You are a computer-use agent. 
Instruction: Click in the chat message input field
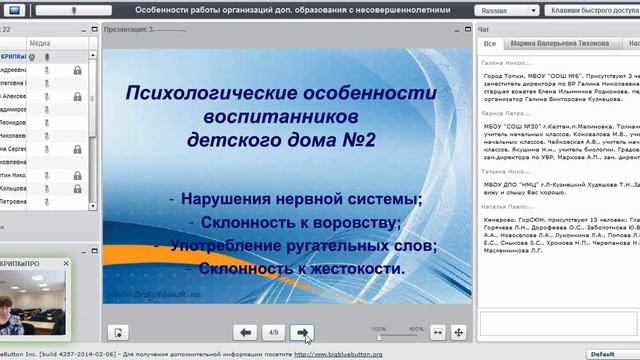tap(559, 323)
